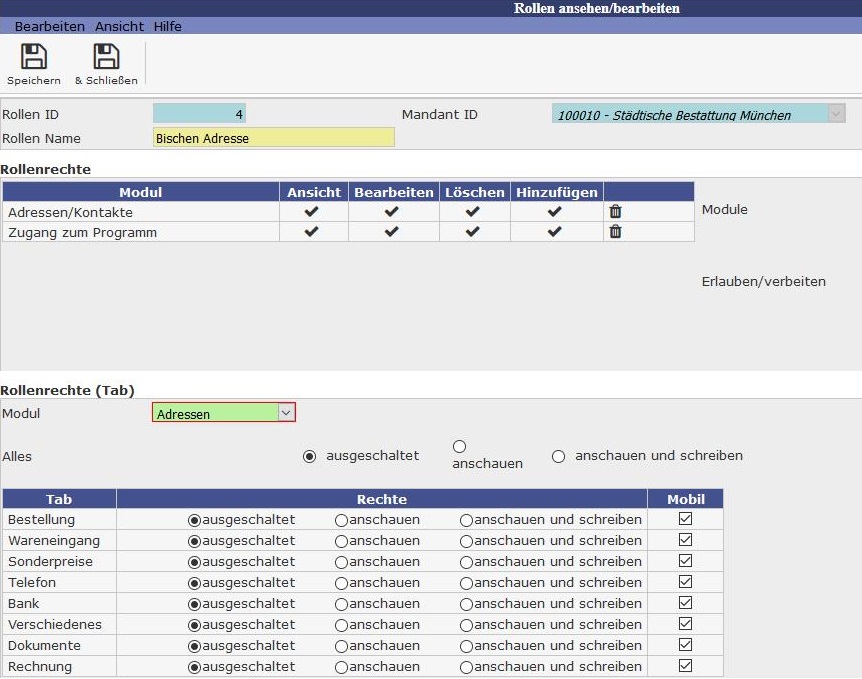862x679 pixels.
Task: Open the Bearbeiten menu
Action: point(49,26)
